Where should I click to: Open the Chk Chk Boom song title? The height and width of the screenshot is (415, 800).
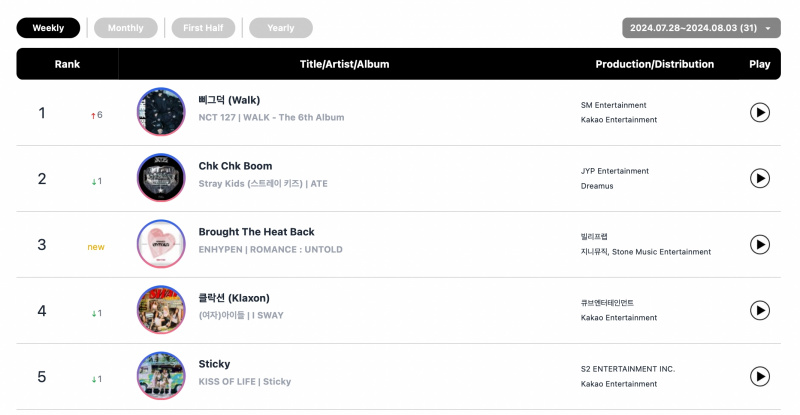point(235,166)
